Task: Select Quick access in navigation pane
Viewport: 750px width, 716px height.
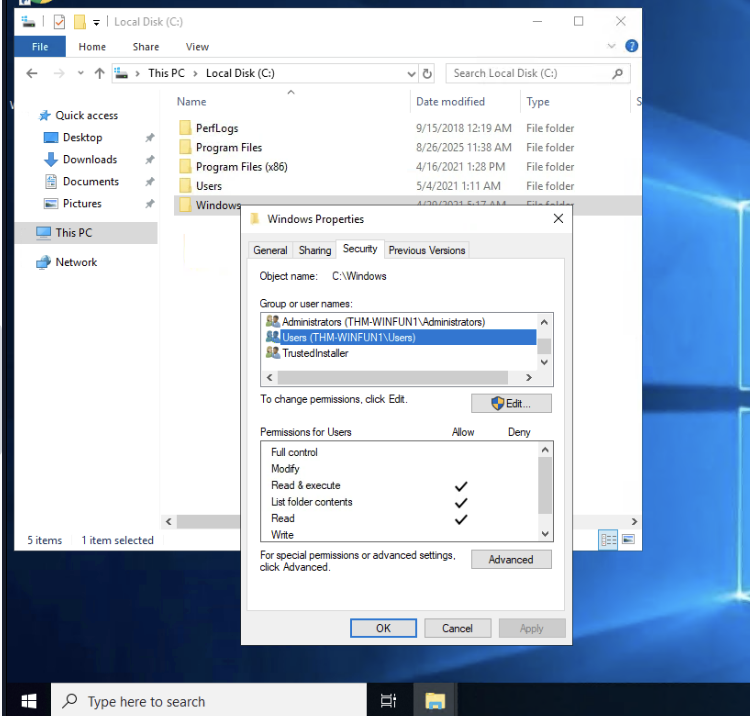Action: tap(86, 115)
